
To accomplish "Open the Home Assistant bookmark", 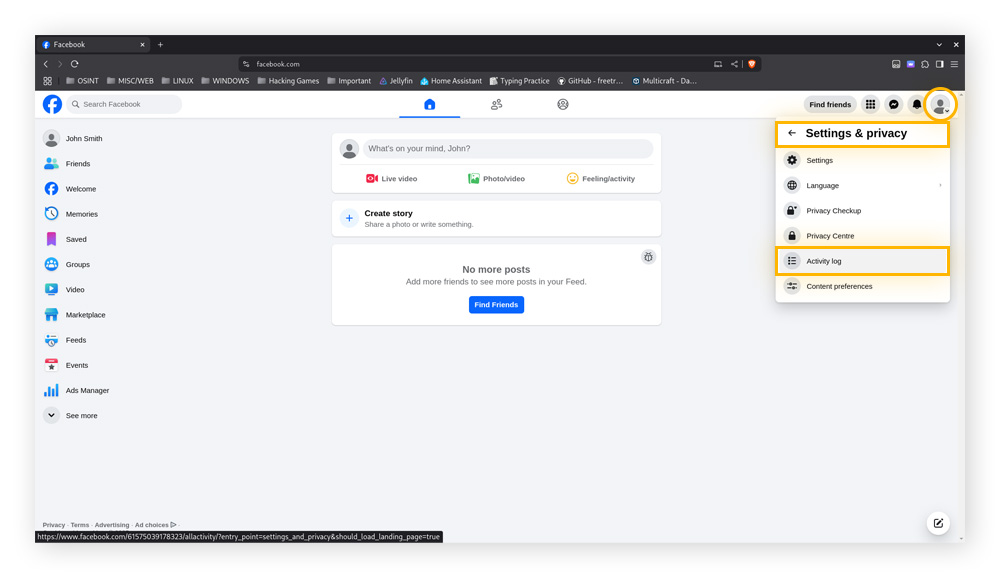I will click(451, 81).
